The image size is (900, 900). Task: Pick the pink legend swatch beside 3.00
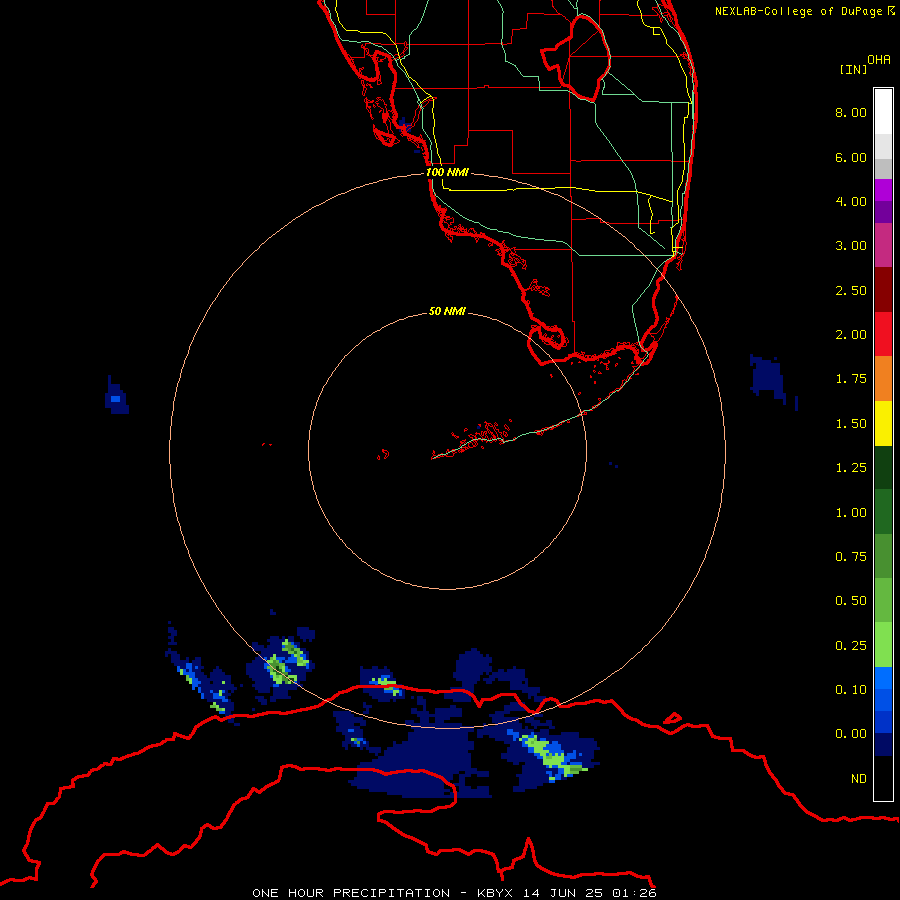pyautogui.click(x=883, y=245)
